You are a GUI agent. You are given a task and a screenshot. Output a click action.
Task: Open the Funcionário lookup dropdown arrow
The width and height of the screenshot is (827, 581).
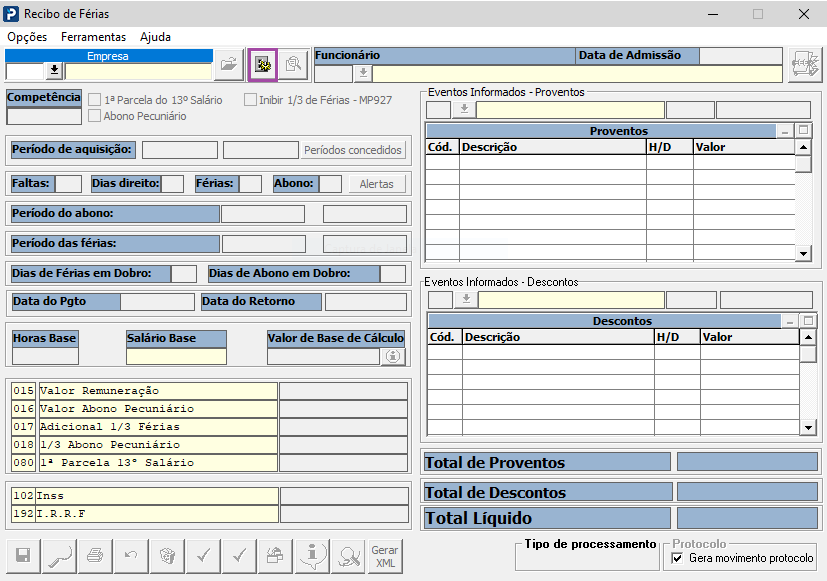363,73
